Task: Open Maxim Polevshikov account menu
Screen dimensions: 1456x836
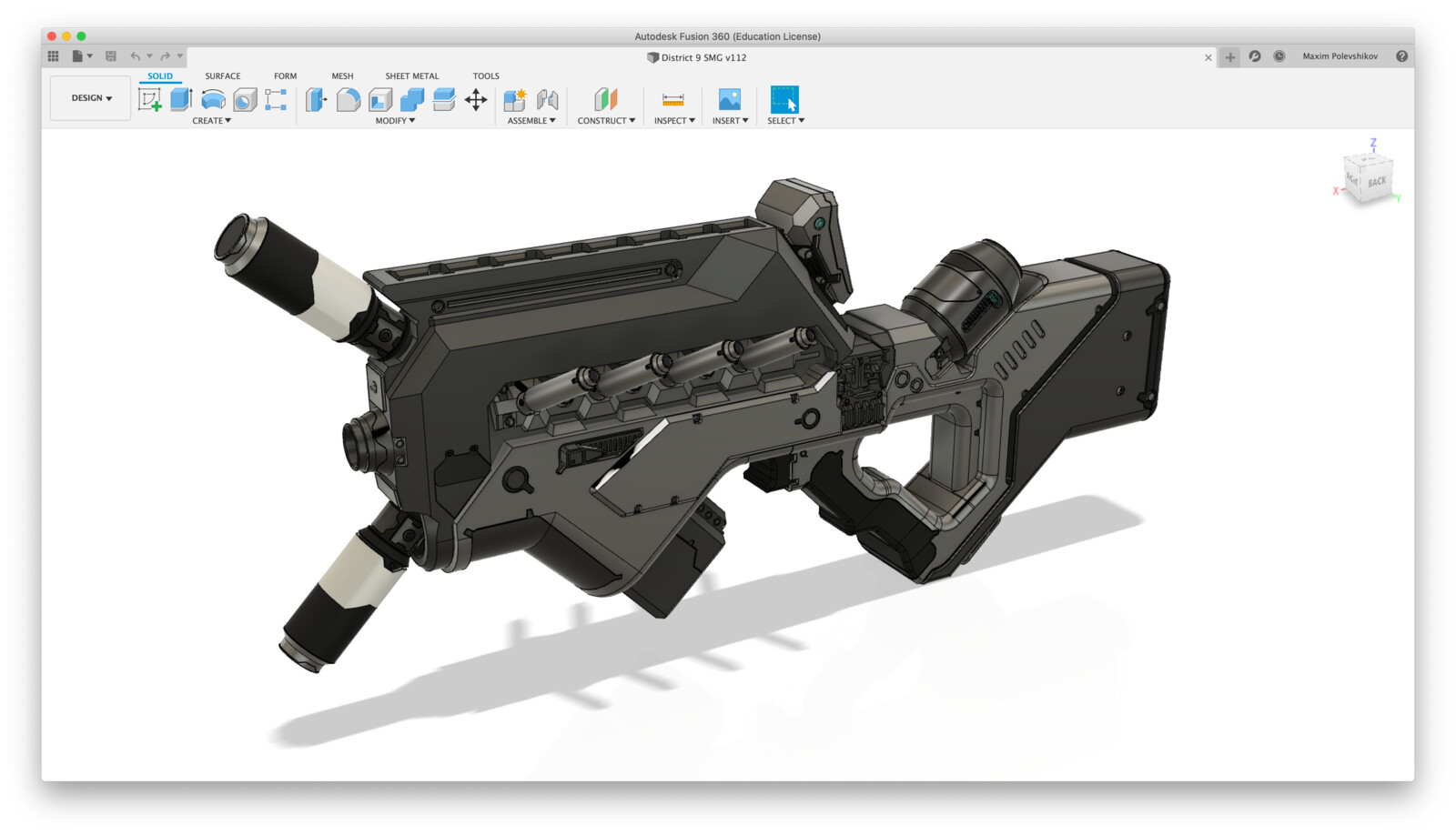Action: [x=1340, y=56]
